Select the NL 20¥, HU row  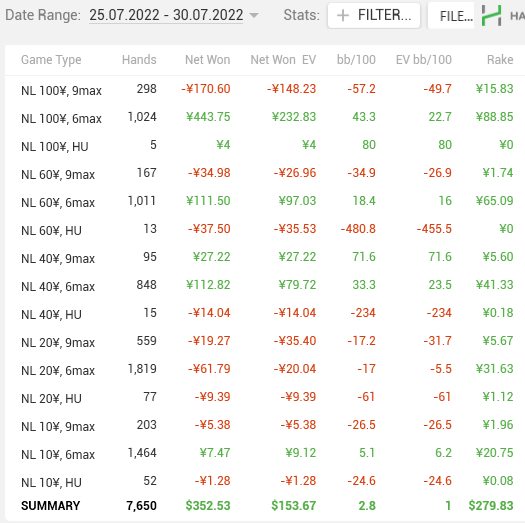[x=265, y=397]
